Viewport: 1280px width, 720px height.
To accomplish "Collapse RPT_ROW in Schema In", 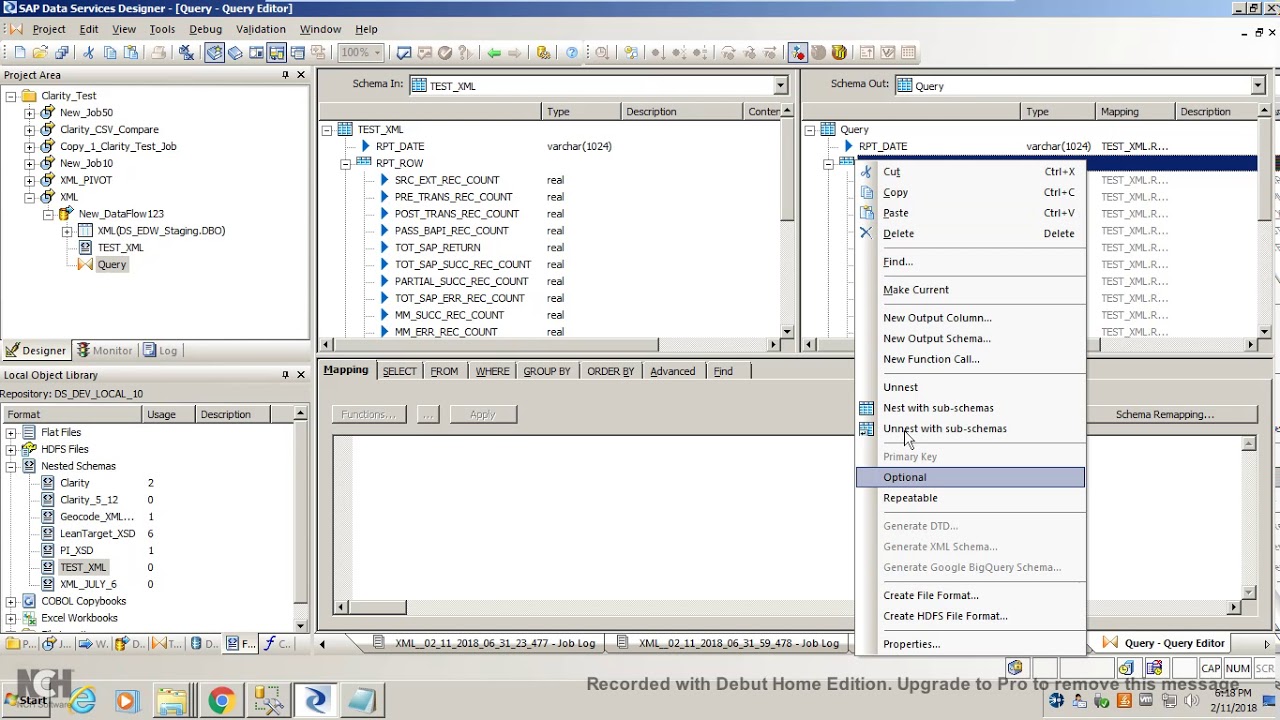I will tap(346, 163).
